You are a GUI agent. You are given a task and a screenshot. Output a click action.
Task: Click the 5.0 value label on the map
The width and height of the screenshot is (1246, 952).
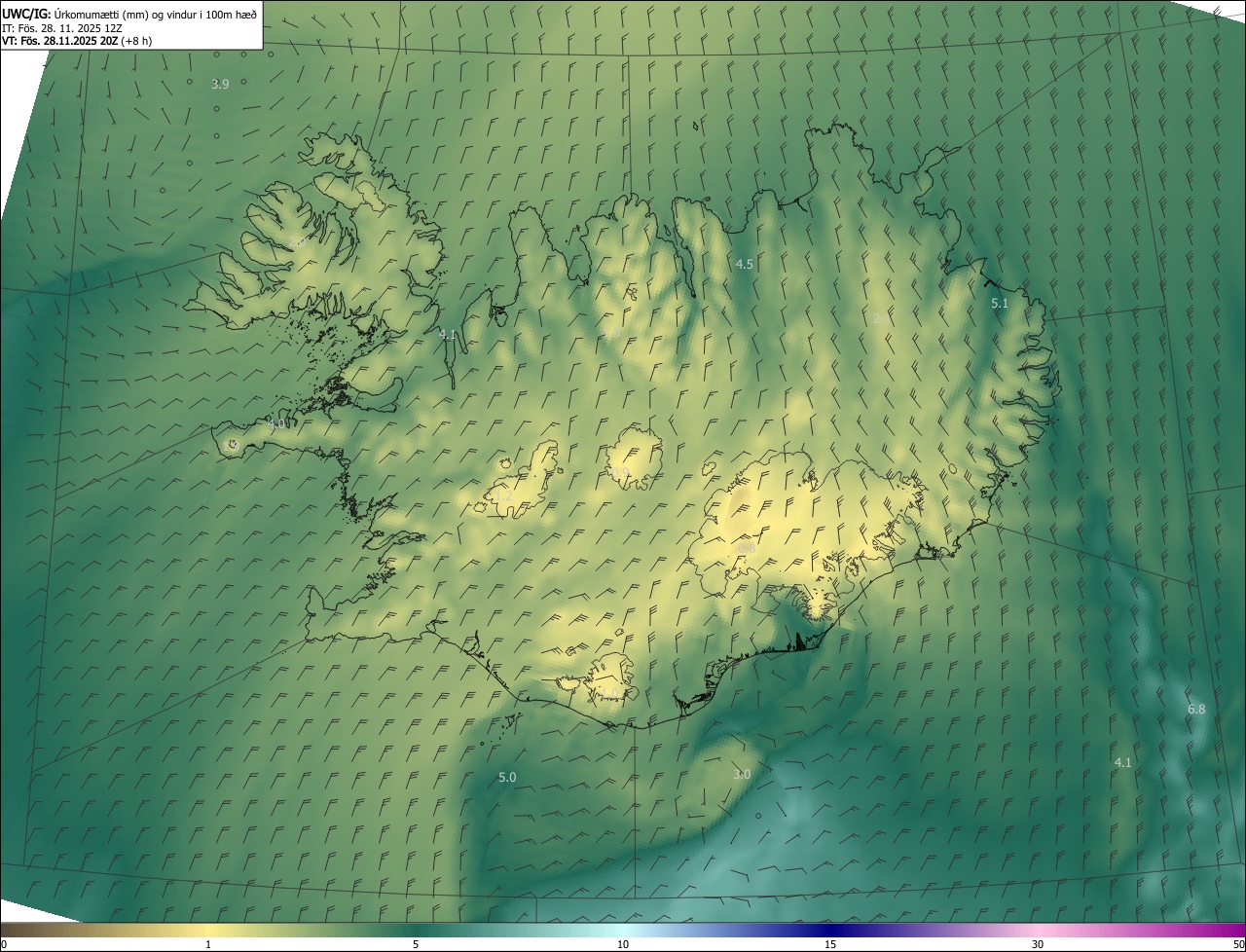[x=507, y=777]
